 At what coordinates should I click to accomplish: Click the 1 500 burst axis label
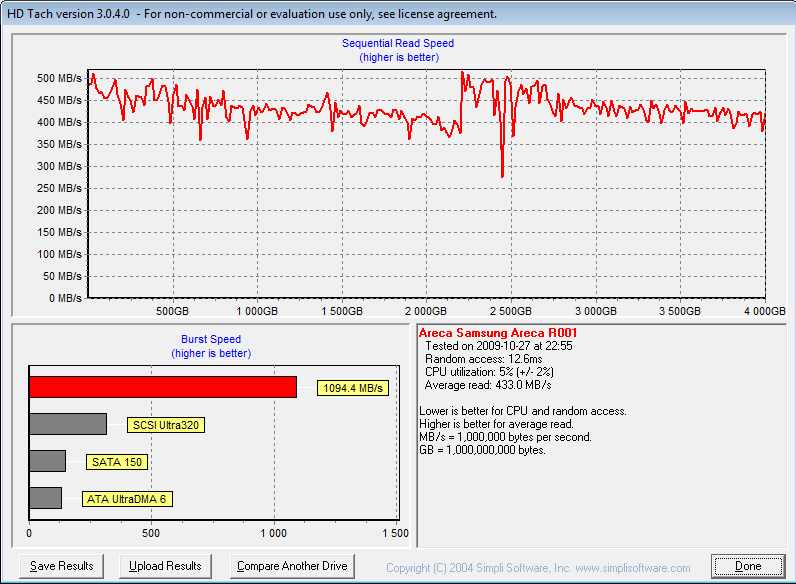395,533
